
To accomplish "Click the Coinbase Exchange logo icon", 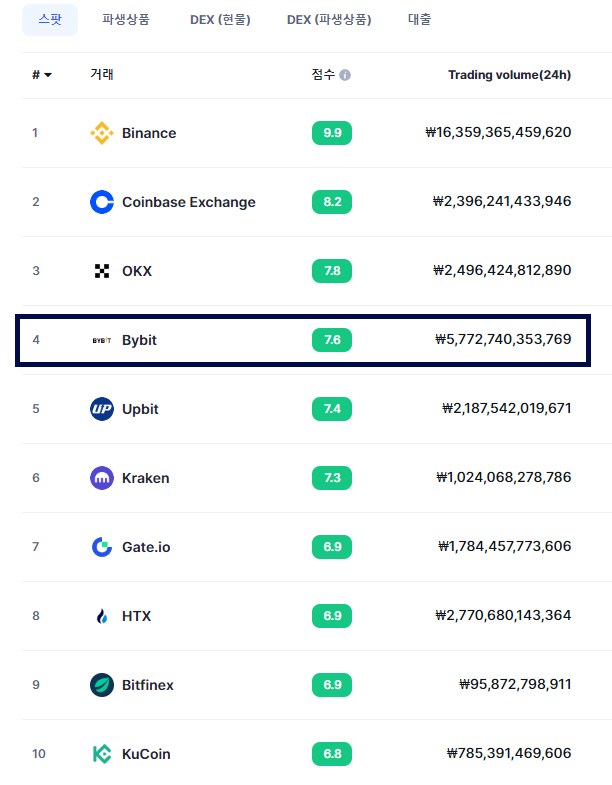I will 102,202.
